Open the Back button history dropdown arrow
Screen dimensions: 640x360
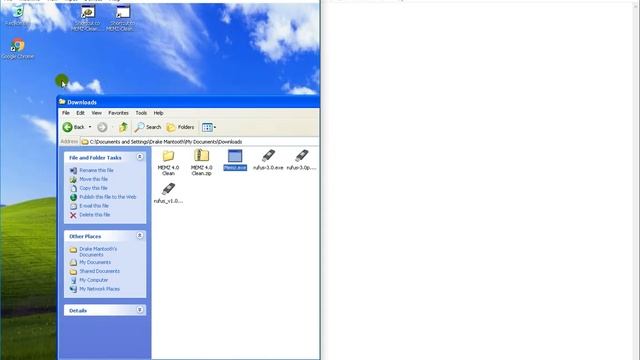tap(90, 127)
